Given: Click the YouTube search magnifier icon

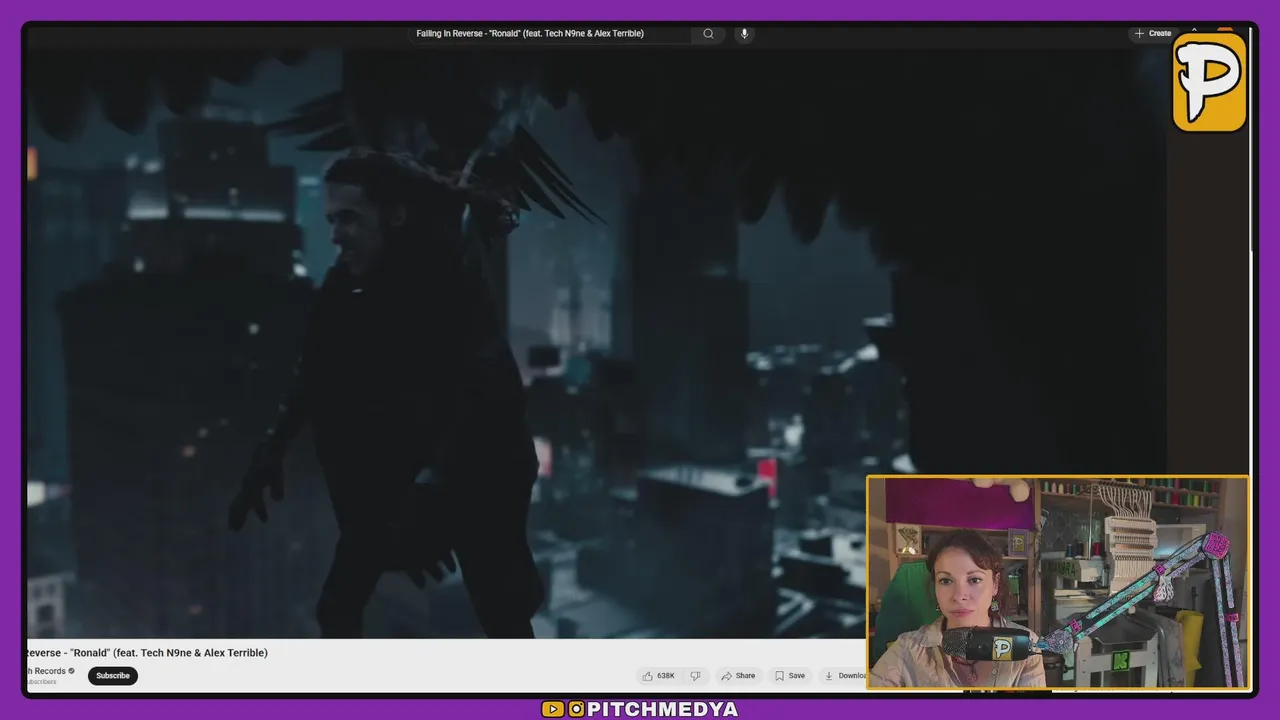Looking at the screenshot, I should pos(708,33).
